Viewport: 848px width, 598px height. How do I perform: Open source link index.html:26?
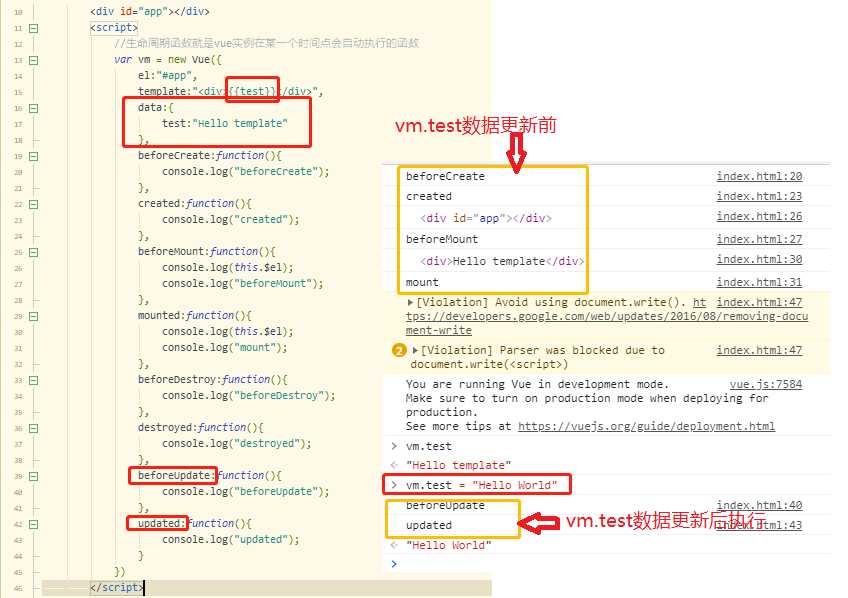(x=759, y=216)
